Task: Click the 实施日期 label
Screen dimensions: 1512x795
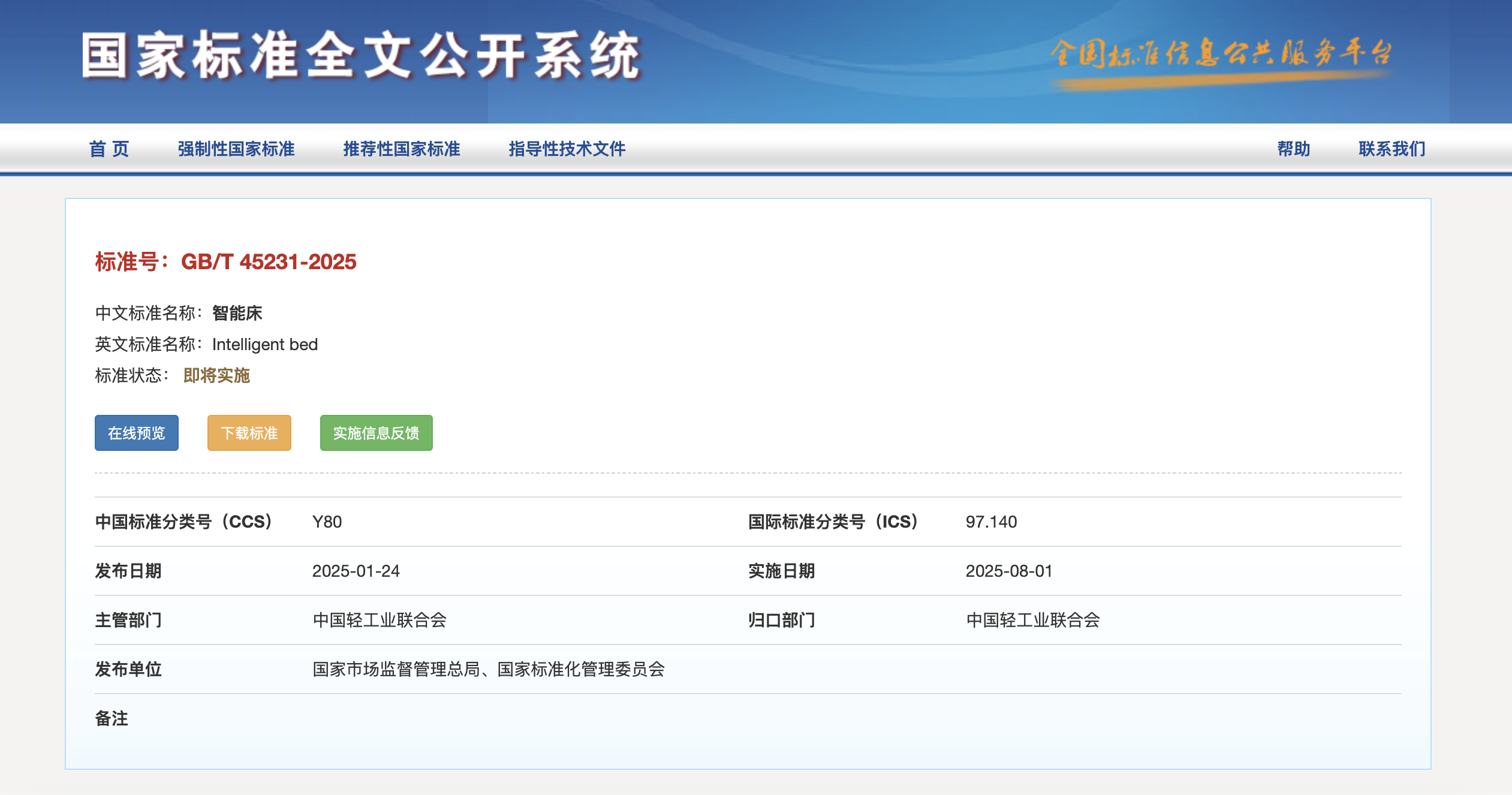Action: point(782,571)
